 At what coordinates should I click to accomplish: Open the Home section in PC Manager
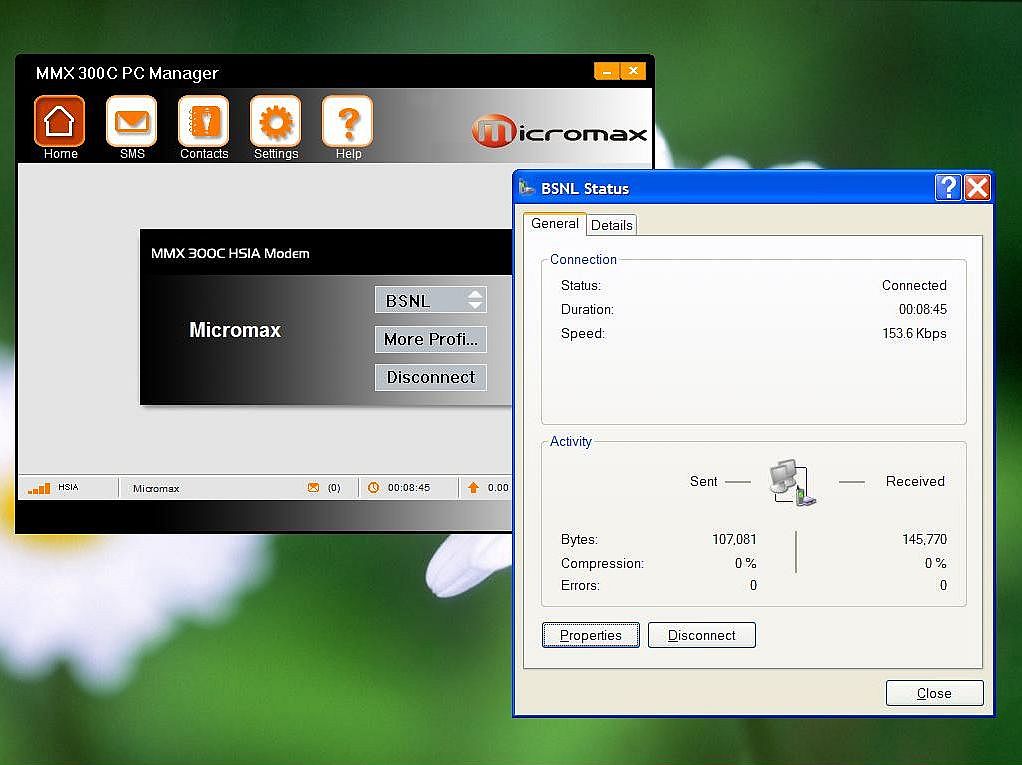pyautogui.click(x=60, y=123)
